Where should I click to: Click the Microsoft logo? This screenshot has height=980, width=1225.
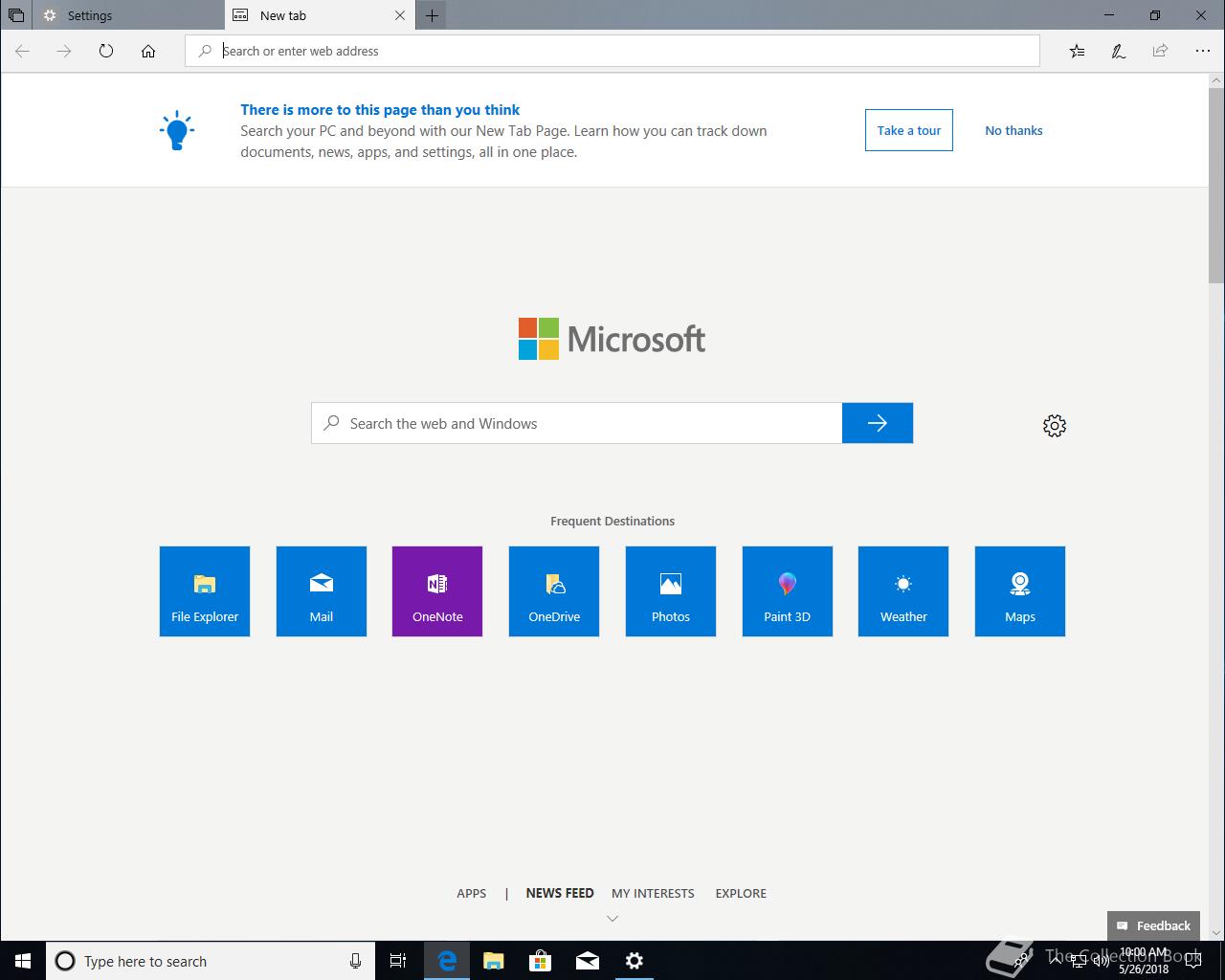click(x=612, y=339)
